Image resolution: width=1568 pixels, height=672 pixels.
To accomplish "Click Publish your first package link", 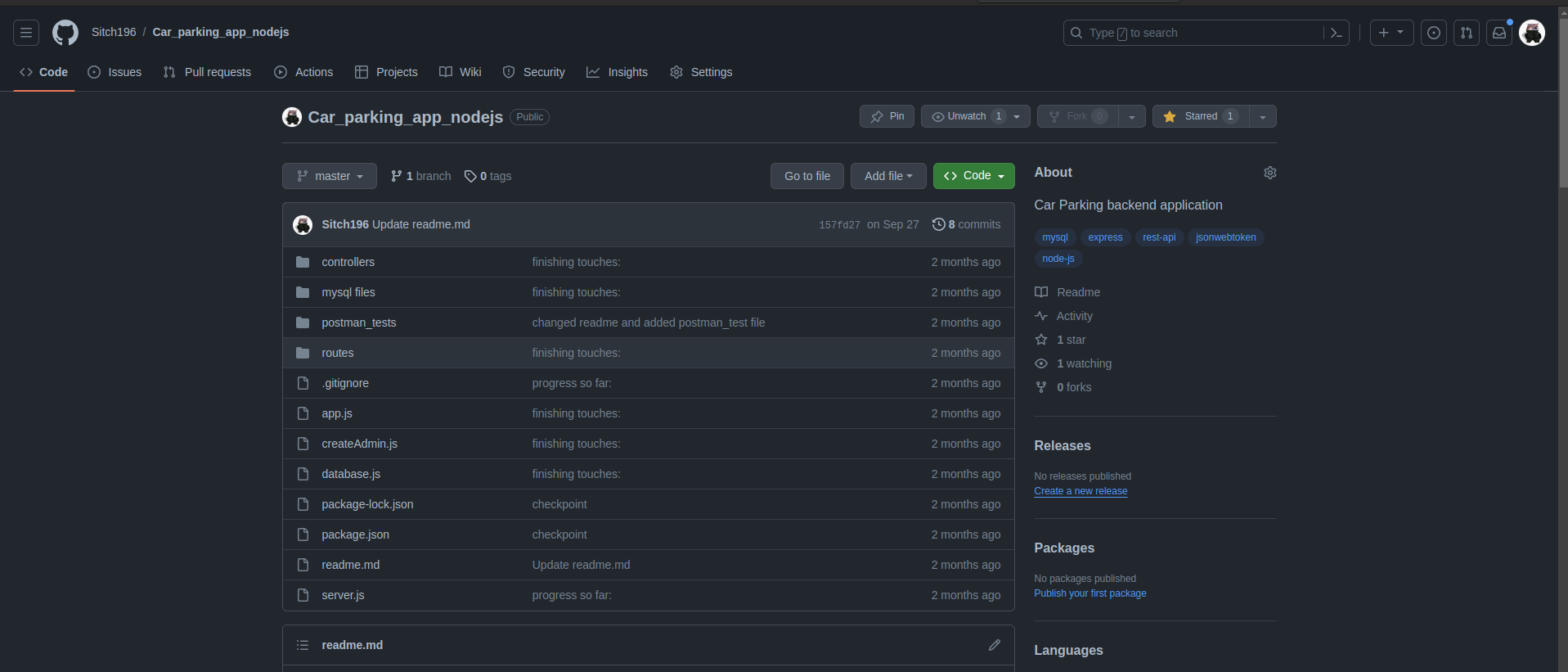I will (1090, 593).
